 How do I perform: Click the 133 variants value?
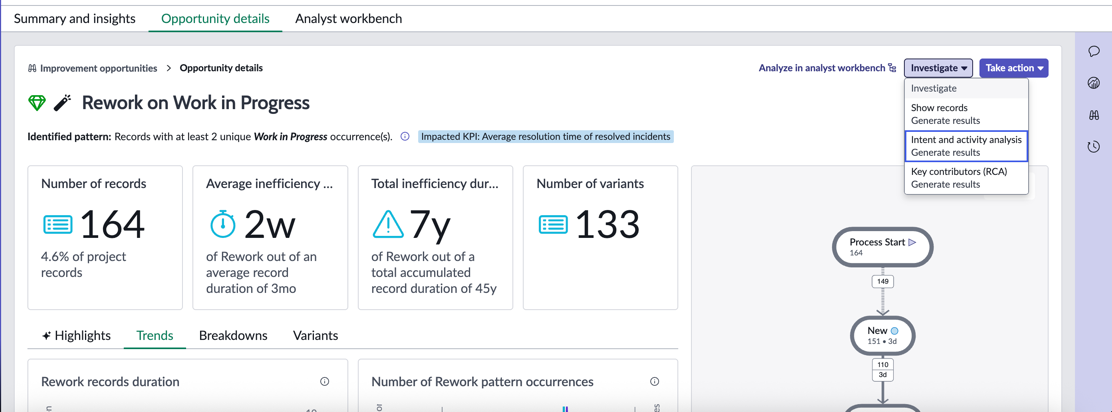608,225
